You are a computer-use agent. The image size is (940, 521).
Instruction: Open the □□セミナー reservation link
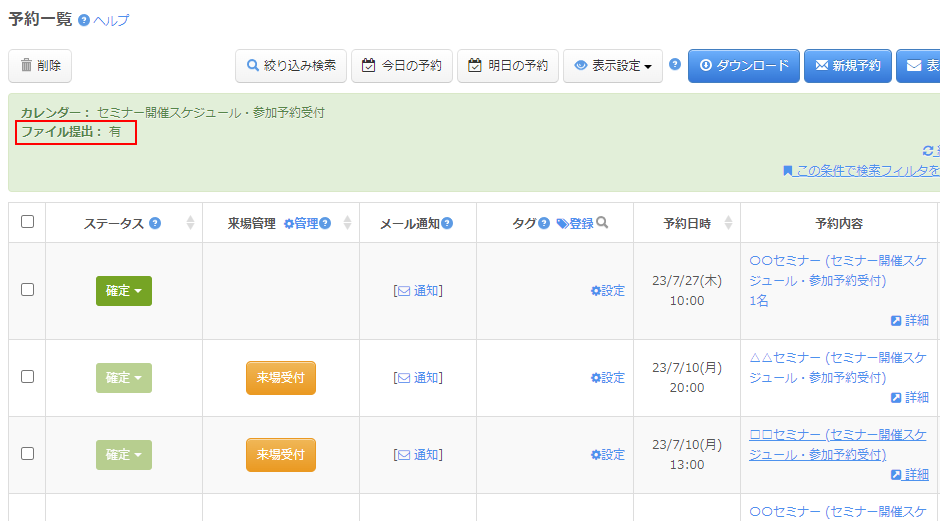(838, 444)
